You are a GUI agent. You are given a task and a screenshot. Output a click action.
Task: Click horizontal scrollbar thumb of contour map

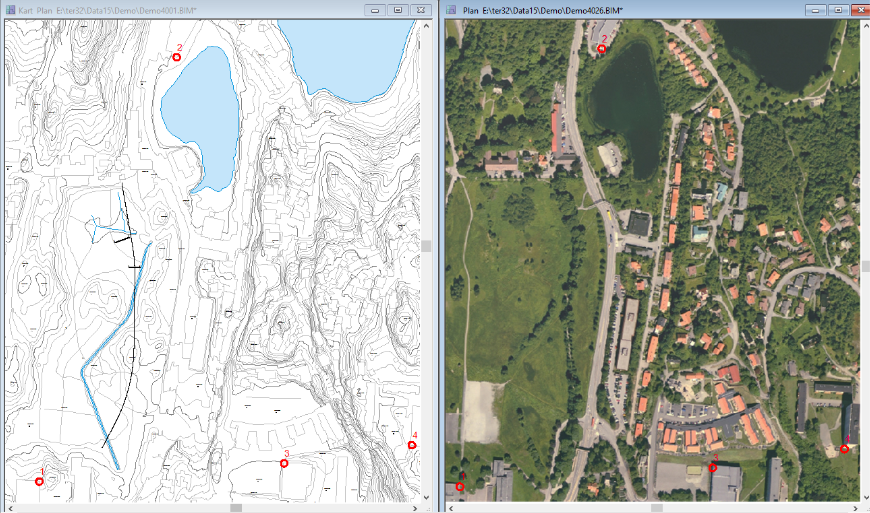pyautogui.click(x=236, y=507)
